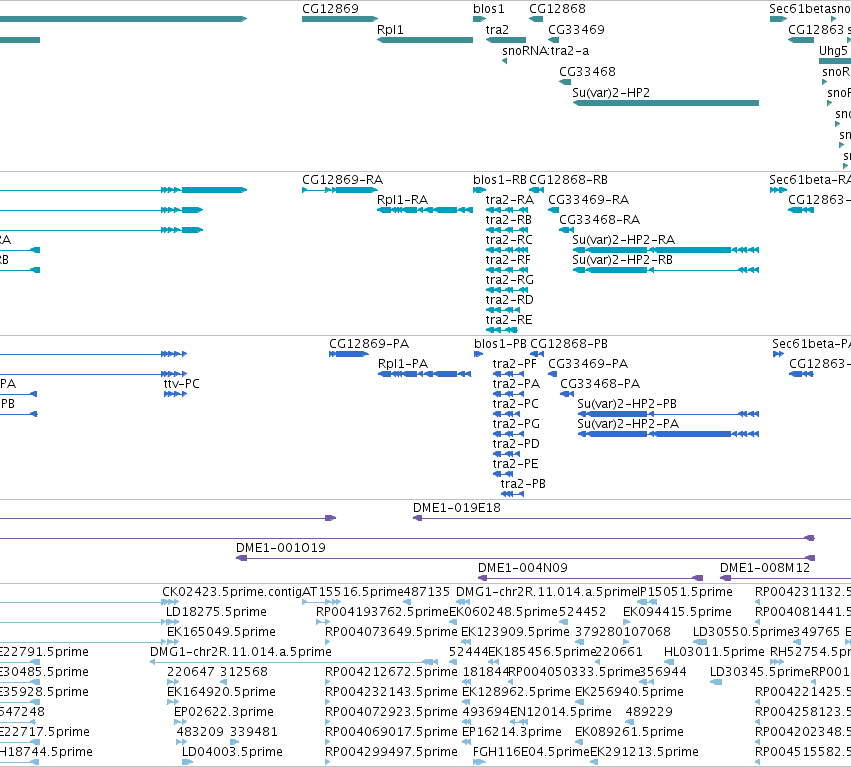Click the tra2-PF protein label
The image size is (851, 767).
click(x=515, y=364)
